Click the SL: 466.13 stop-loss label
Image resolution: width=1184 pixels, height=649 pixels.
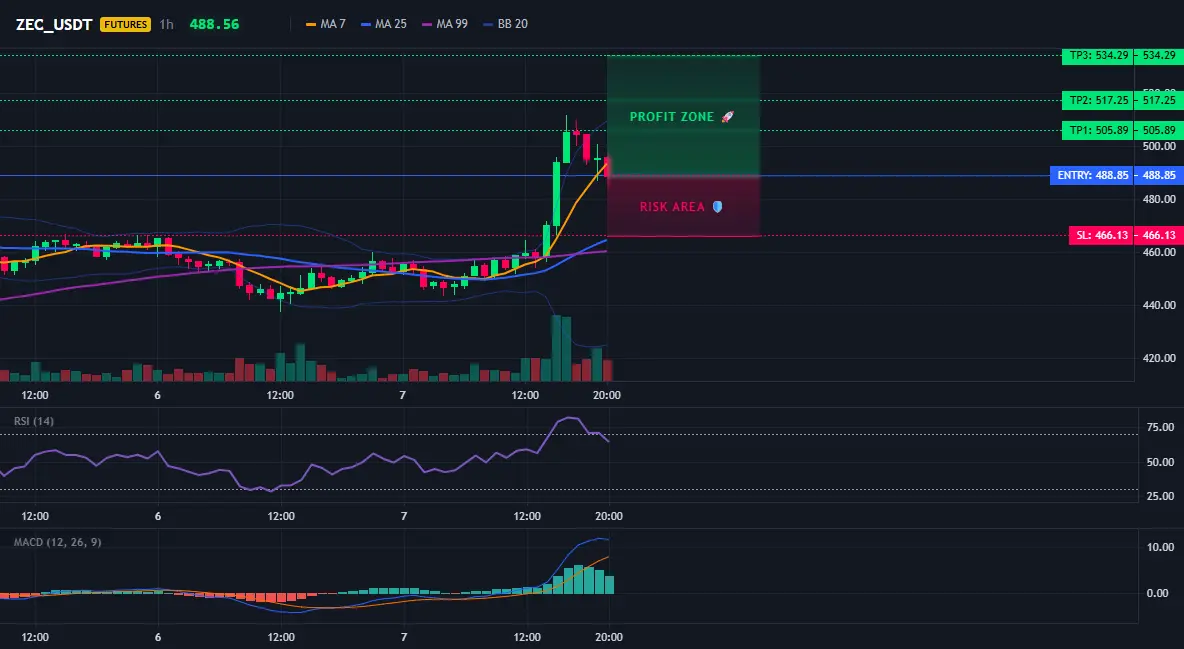tap(1102, 235)
